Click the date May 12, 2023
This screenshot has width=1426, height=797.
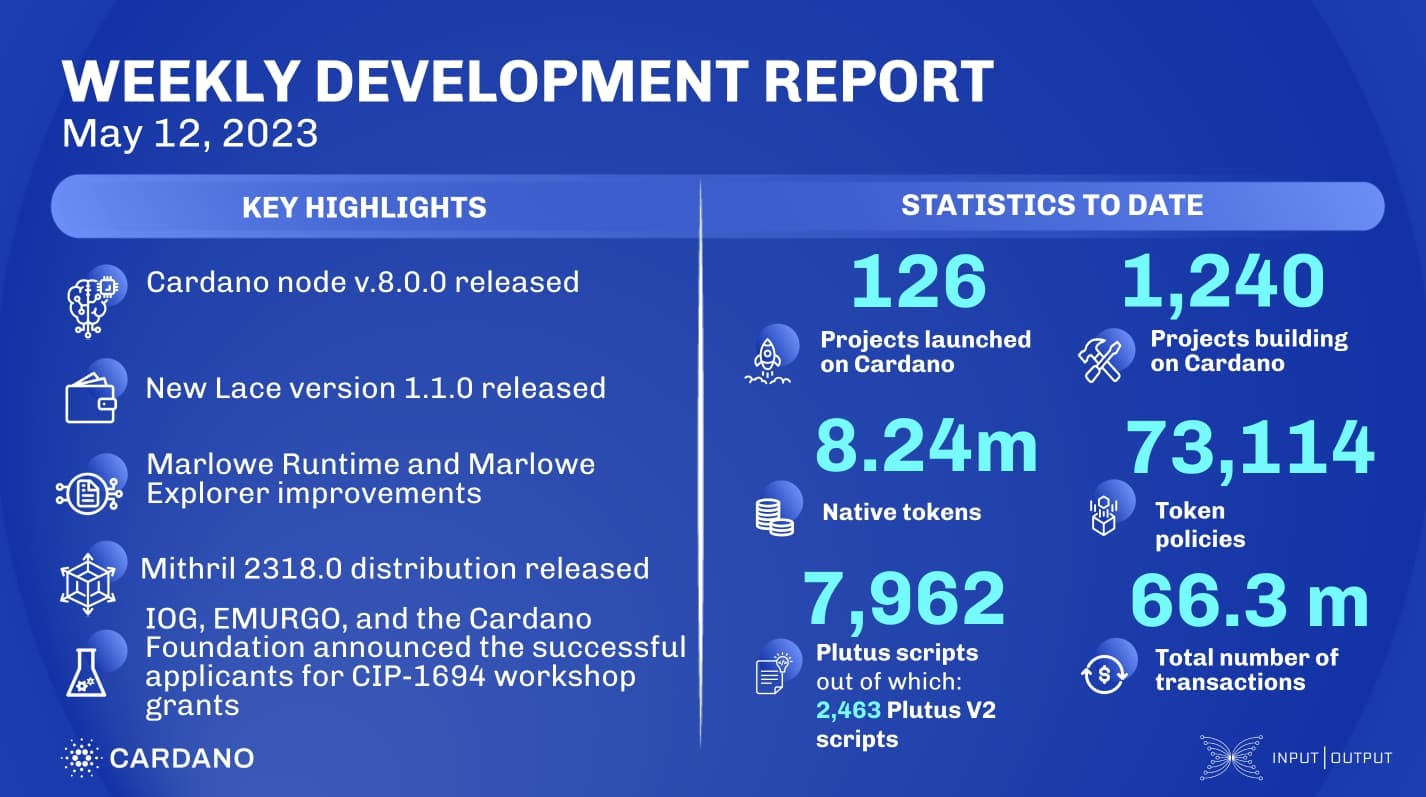click(x=190, y=133)
